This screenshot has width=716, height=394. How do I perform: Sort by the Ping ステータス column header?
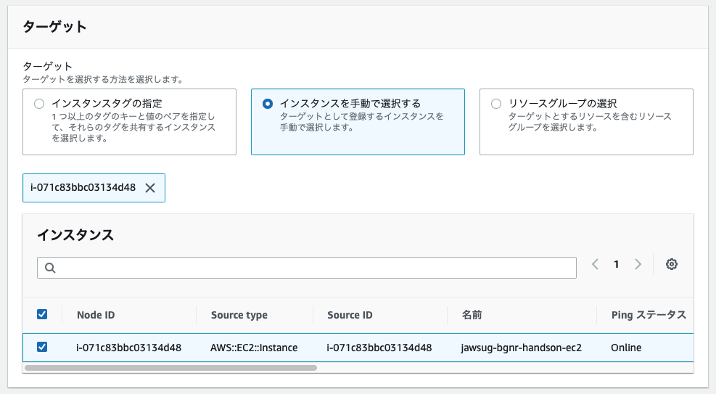[648, 315]
